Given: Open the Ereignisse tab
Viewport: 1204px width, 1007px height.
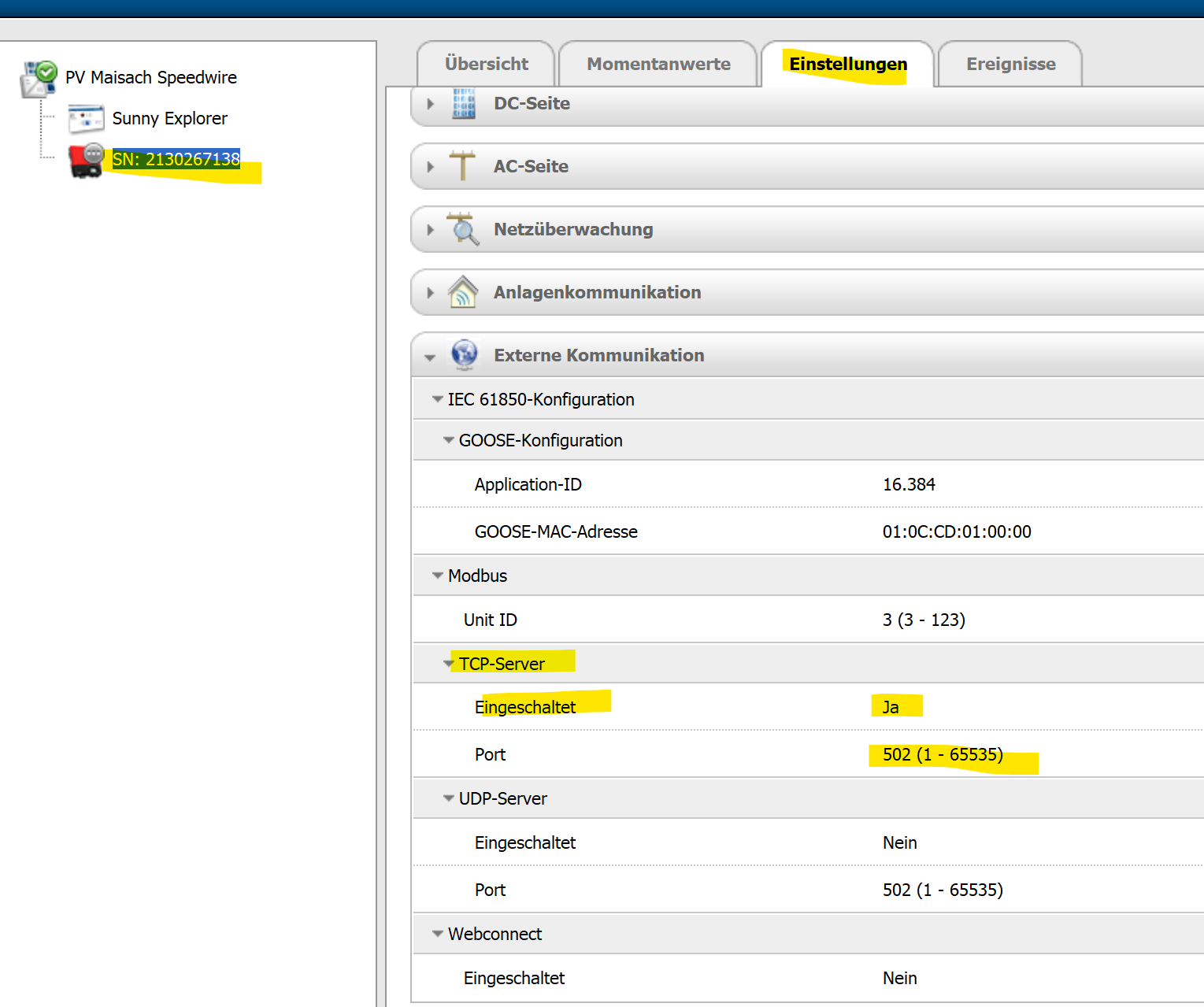Looking at the screenshot, I should click(x=1010, y=64).
